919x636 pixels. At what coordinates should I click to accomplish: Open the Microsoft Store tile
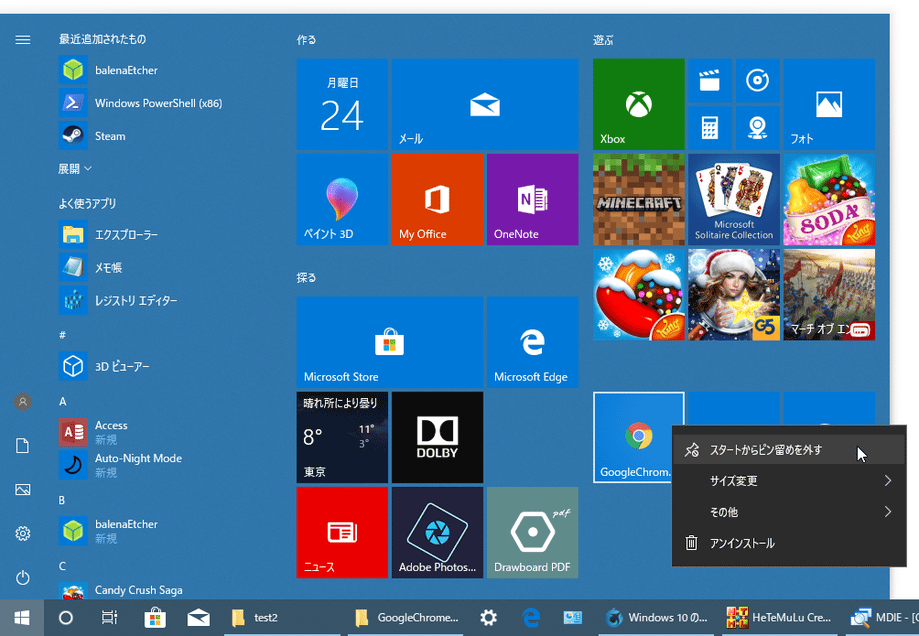tap(390, 342)
